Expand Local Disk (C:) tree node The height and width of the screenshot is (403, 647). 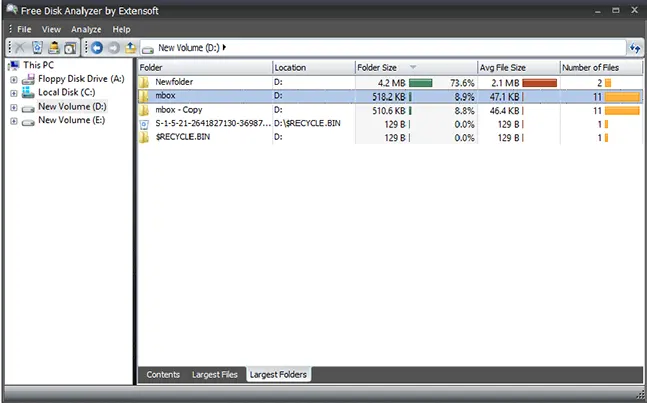[14, 93]
